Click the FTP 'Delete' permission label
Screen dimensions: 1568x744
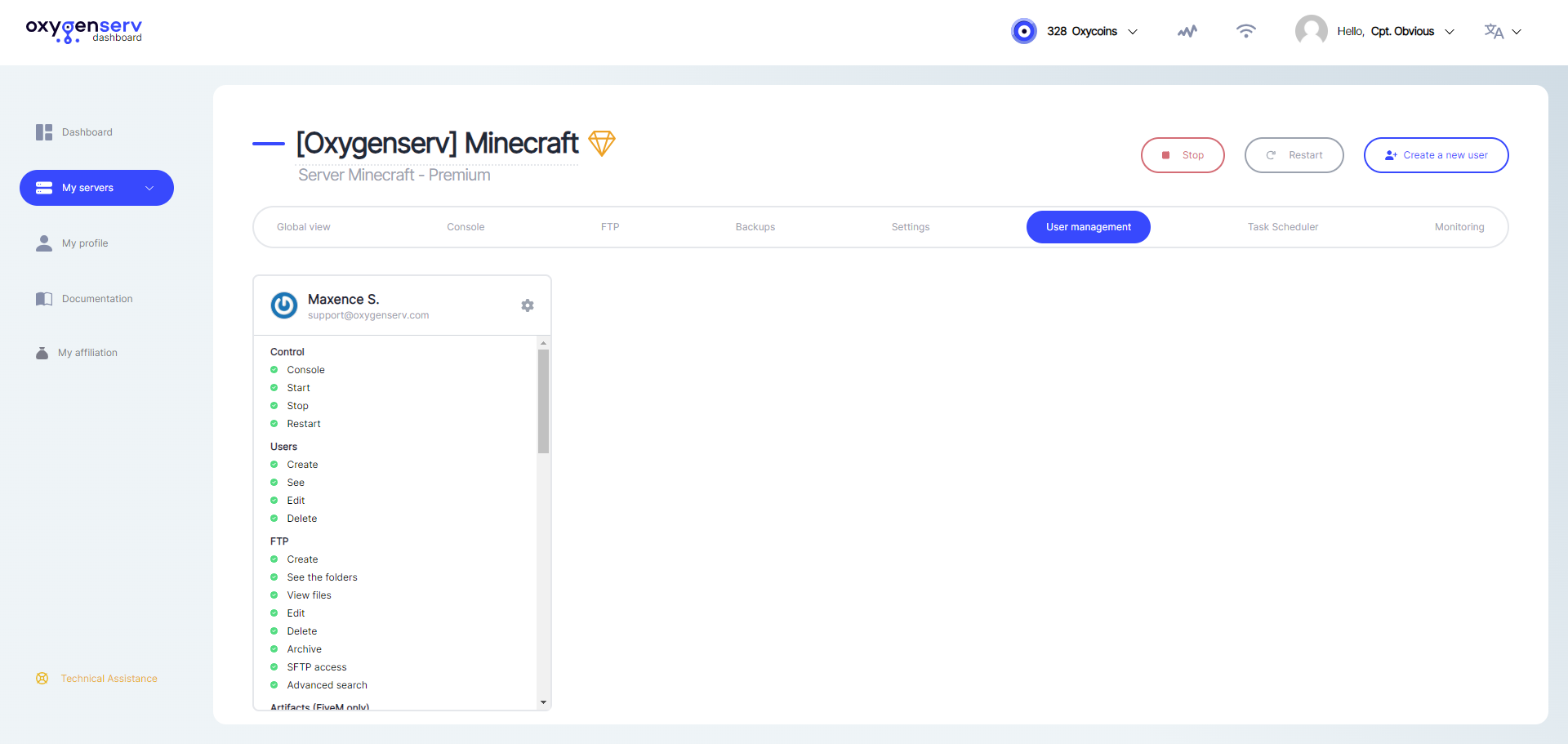click(301, 631)
